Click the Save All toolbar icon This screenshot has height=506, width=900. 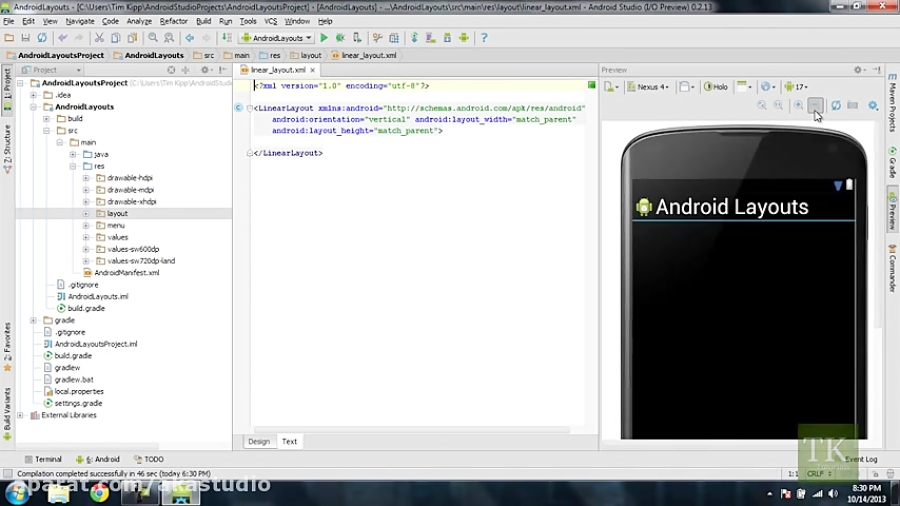[x=26, y=38]
